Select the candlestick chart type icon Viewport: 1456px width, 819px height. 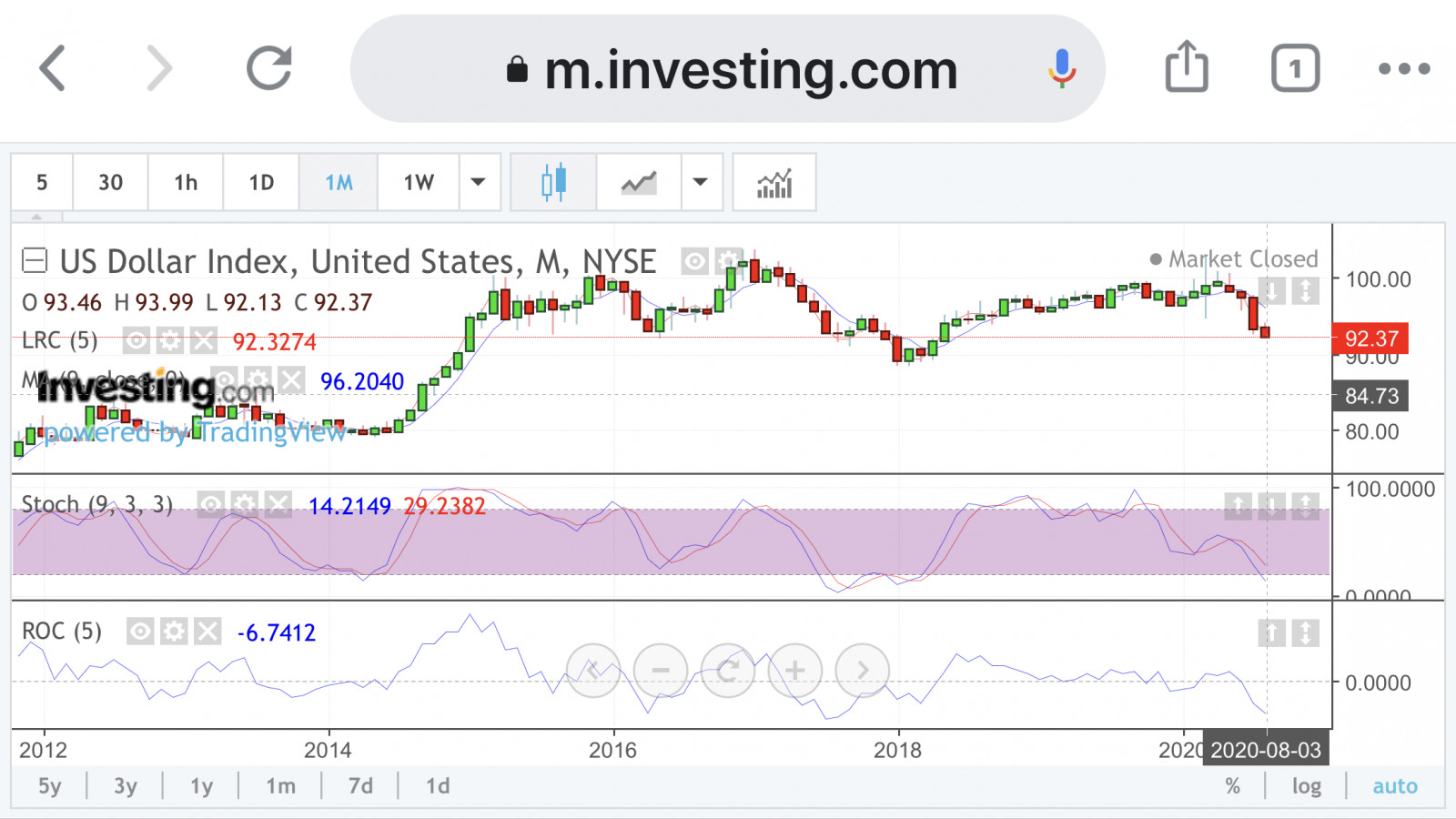tap(553, 182)
